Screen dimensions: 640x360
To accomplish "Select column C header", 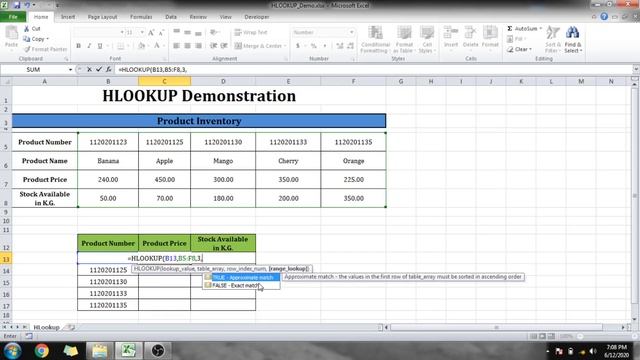I will click(x=164, y=81).
